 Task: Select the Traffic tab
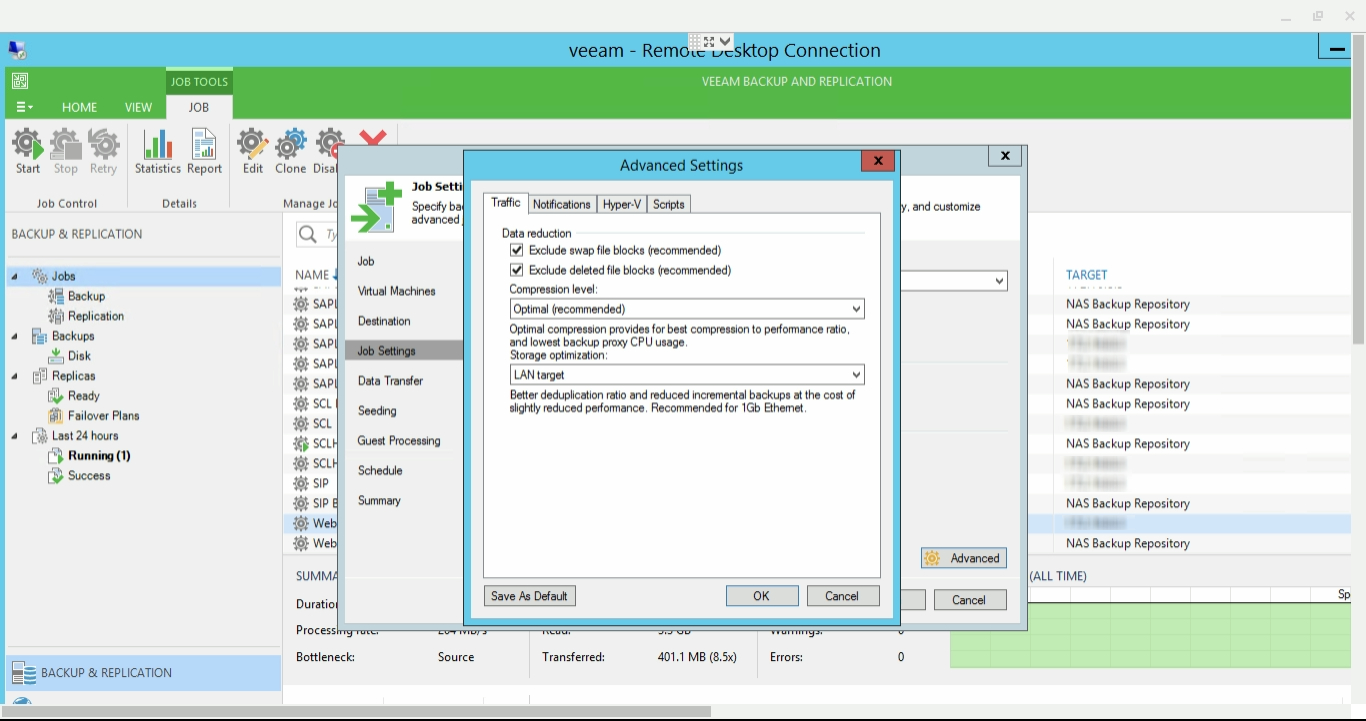coord(506,203)
